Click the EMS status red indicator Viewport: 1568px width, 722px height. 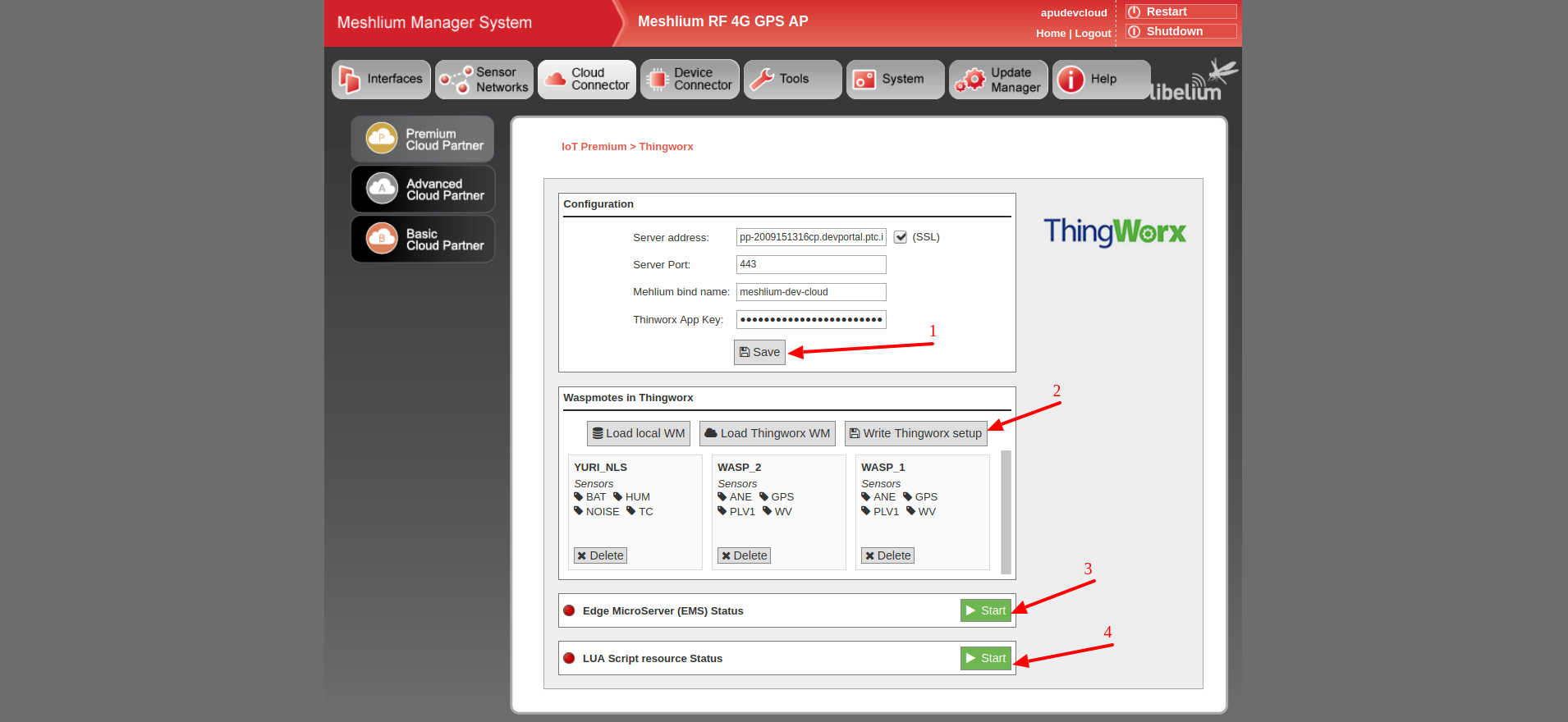569,610
